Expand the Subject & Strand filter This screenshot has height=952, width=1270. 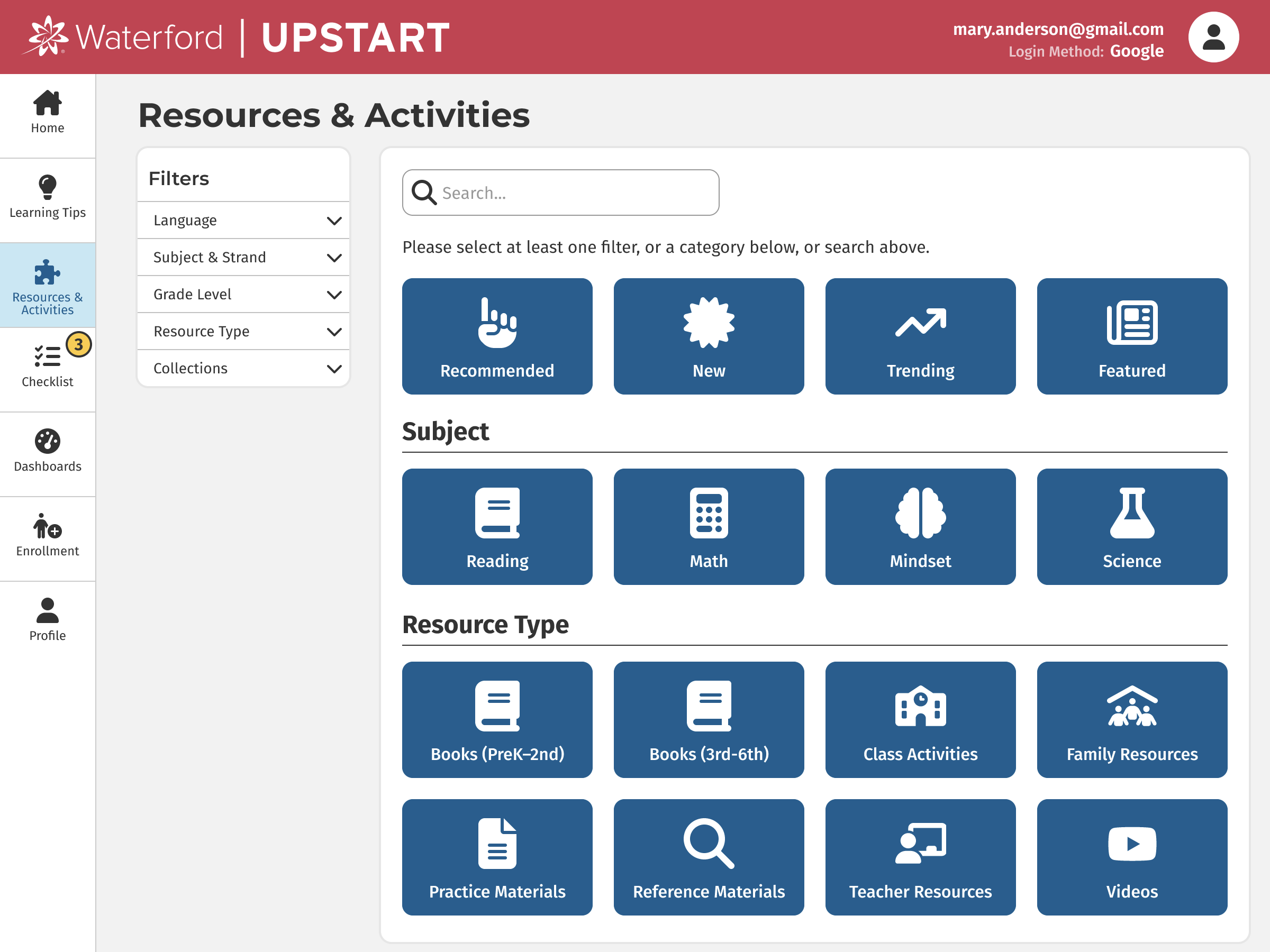tap(243, 257)
